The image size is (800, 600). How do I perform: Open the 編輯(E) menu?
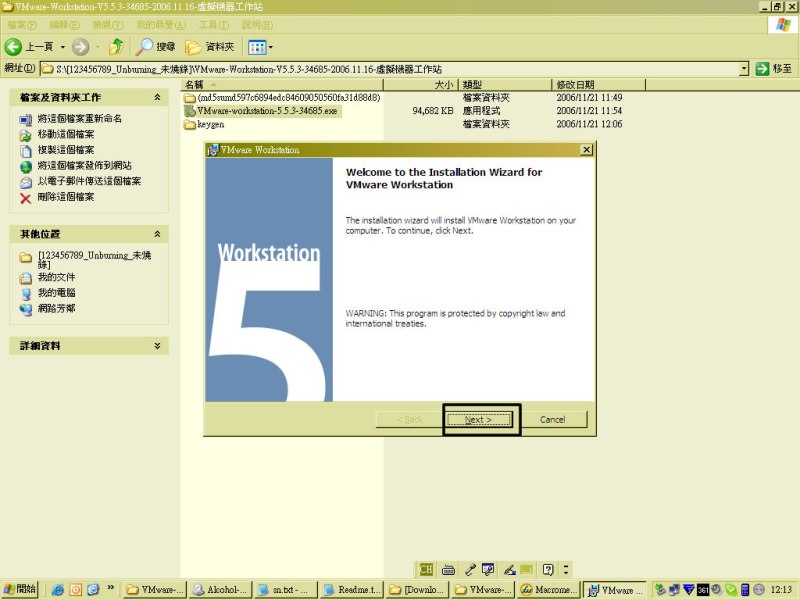pyautogui.click(x=64, y=25)
